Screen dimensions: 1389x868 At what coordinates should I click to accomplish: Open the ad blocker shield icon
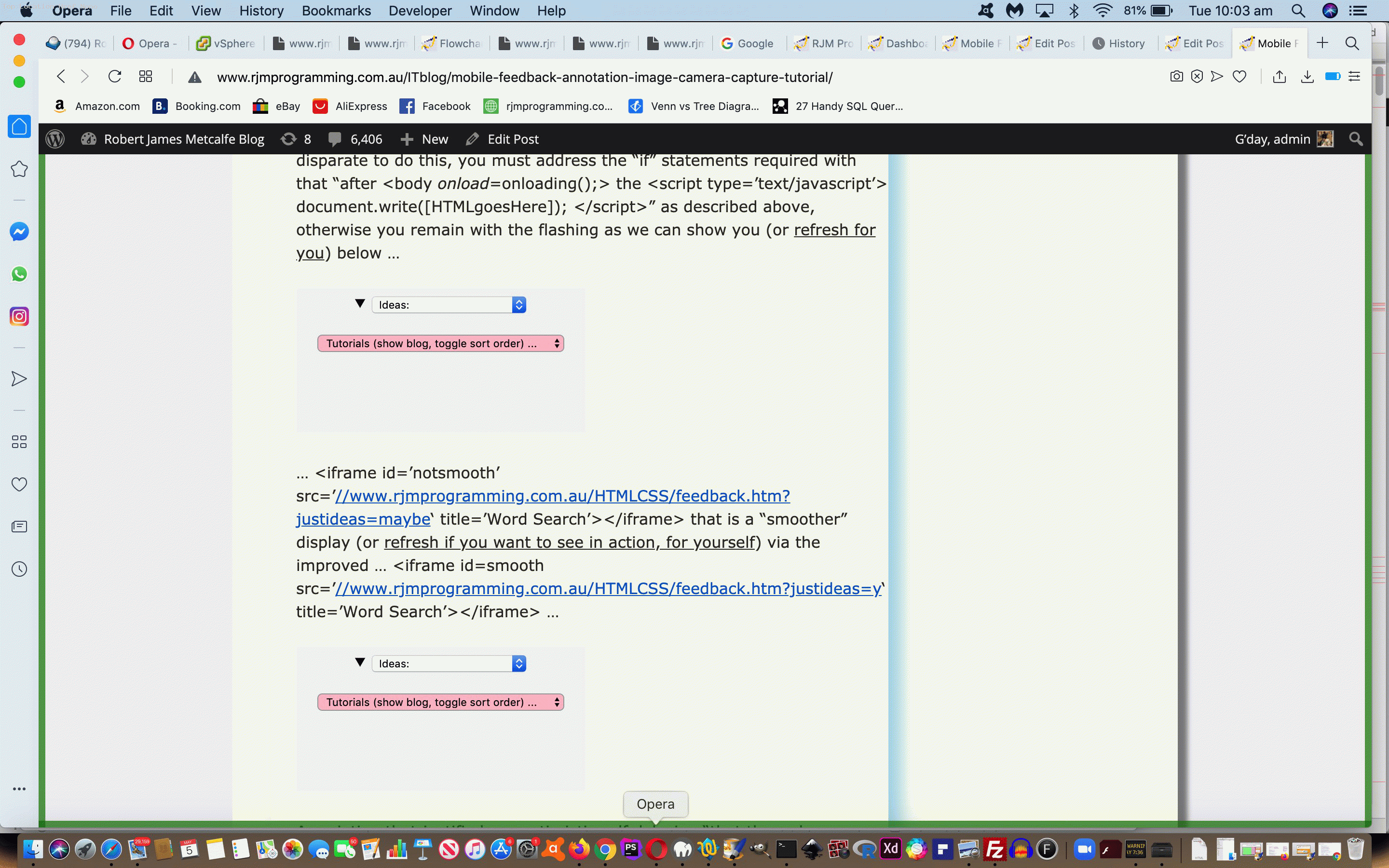pyautogui.click(x=1197, y=76)
